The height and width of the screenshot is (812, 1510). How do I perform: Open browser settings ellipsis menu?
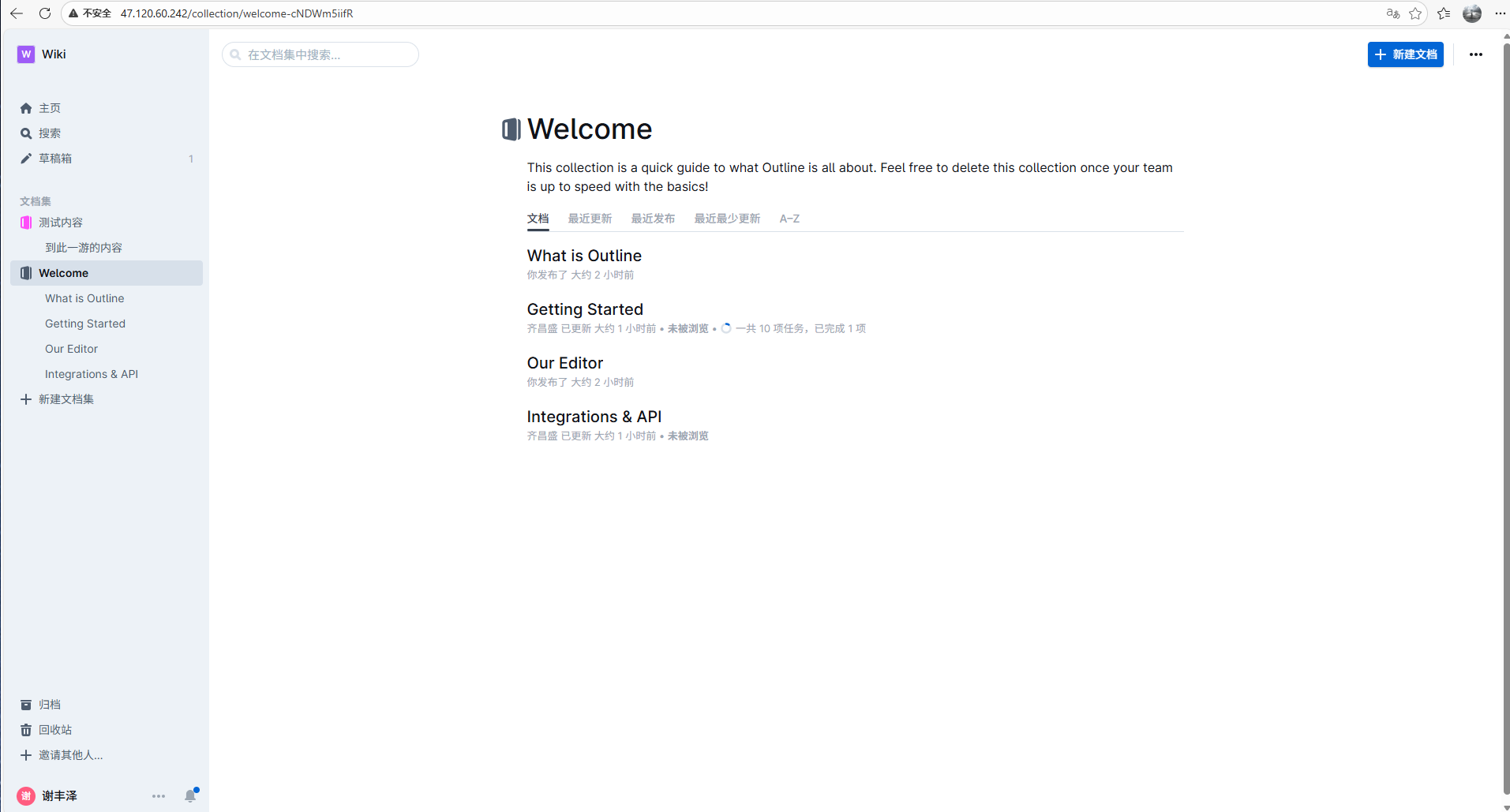(1500, 13)
